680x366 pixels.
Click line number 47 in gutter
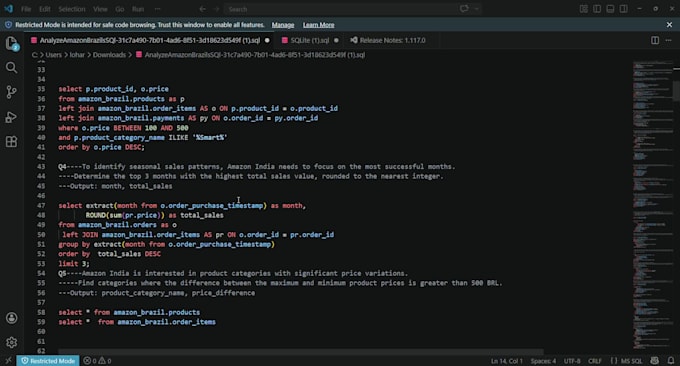pos(41,206)
